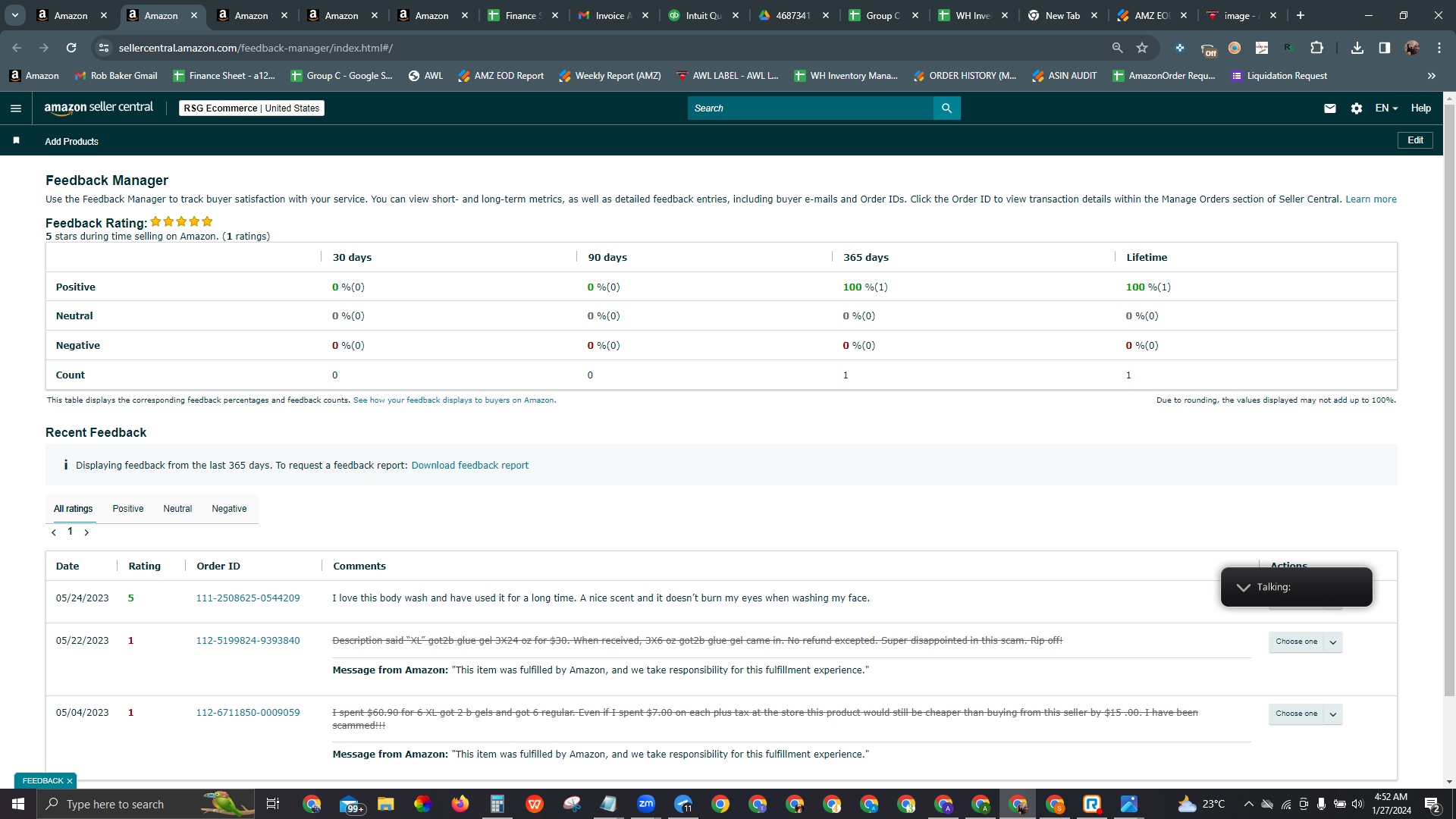Open the Chrome profile avatar

tap(1412, 48)
